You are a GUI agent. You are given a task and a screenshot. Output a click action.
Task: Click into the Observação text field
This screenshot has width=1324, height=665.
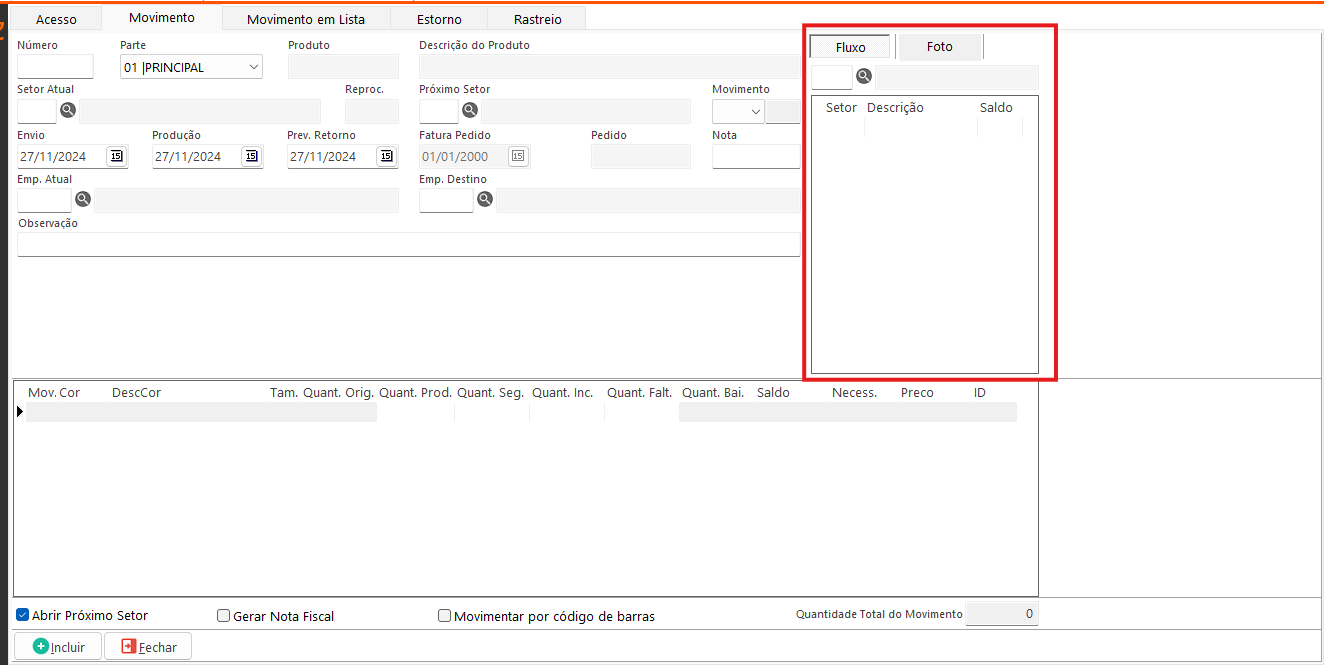(x=408, y=245)
